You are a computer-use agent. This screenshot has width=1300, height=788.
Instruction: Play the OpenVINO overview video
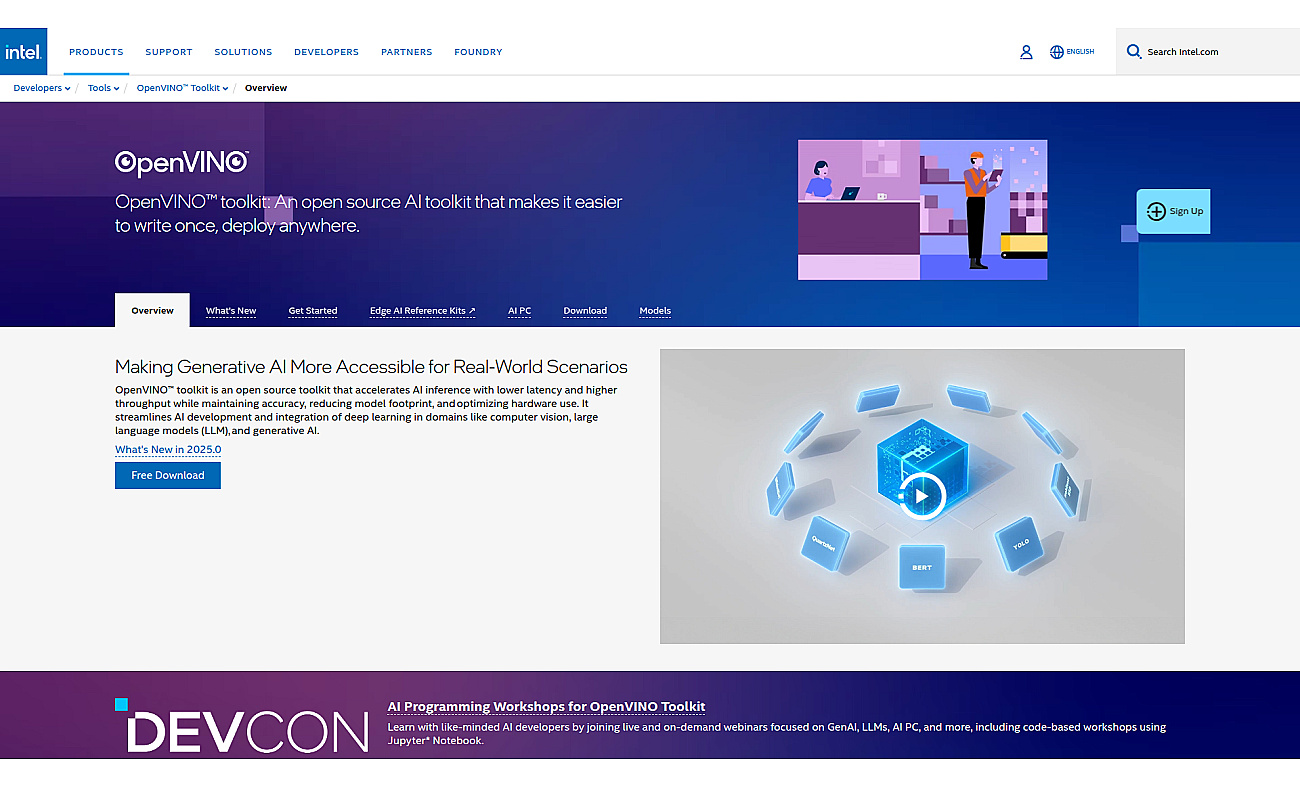922,495
